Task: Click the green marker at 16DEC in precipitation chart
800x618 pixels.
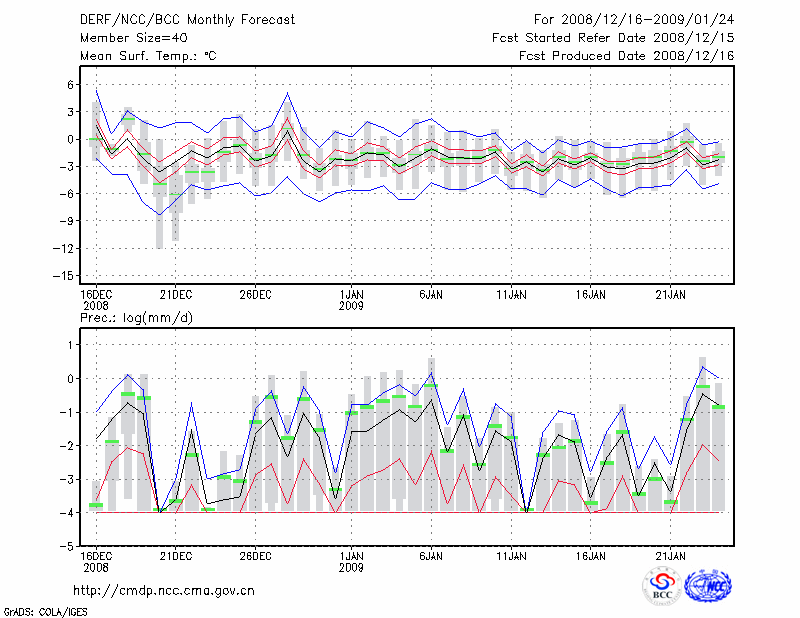Action: [96, 505]
